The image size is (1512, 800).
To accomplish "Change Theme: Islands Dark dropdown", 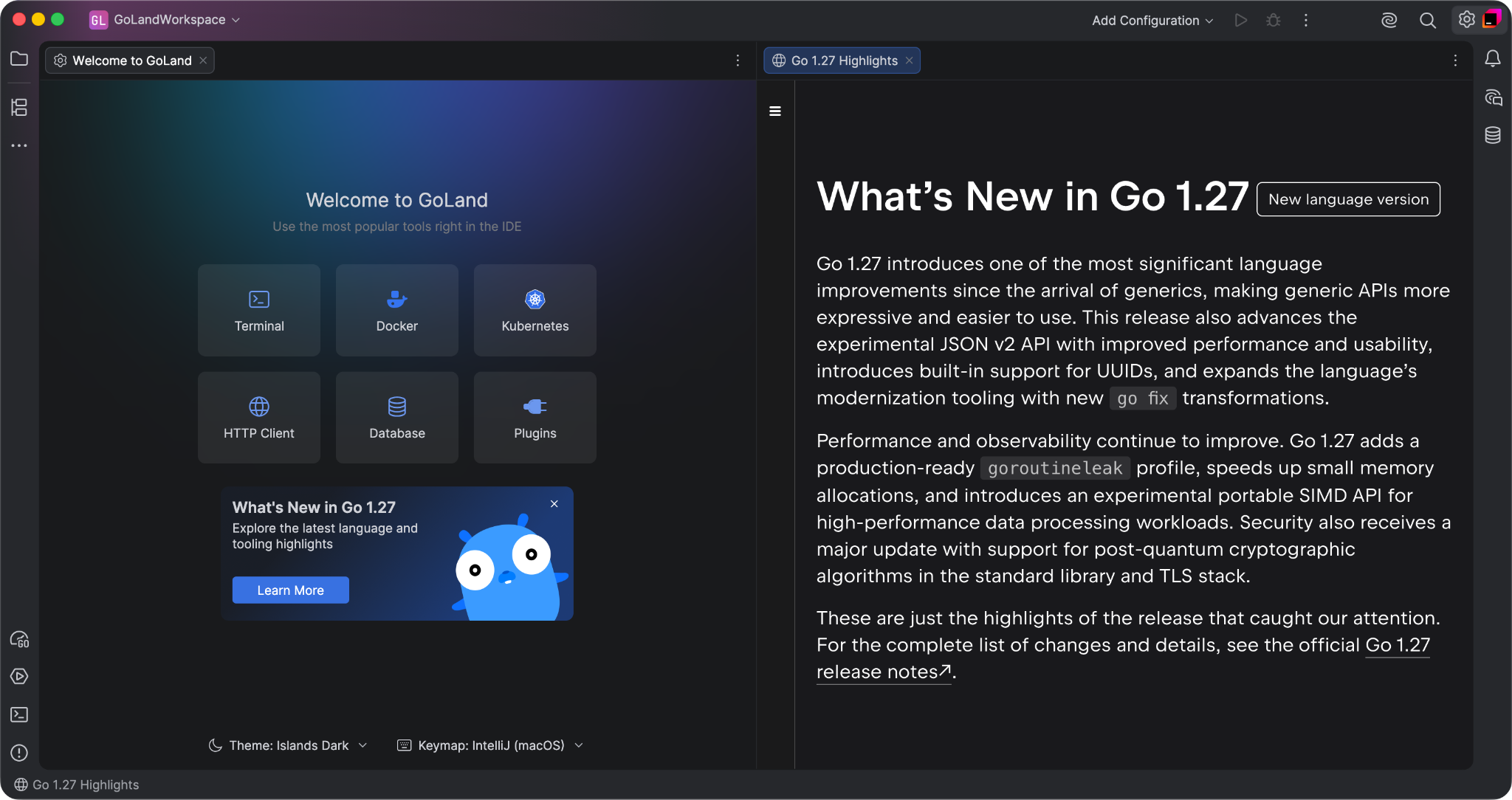I will (288, 745).
